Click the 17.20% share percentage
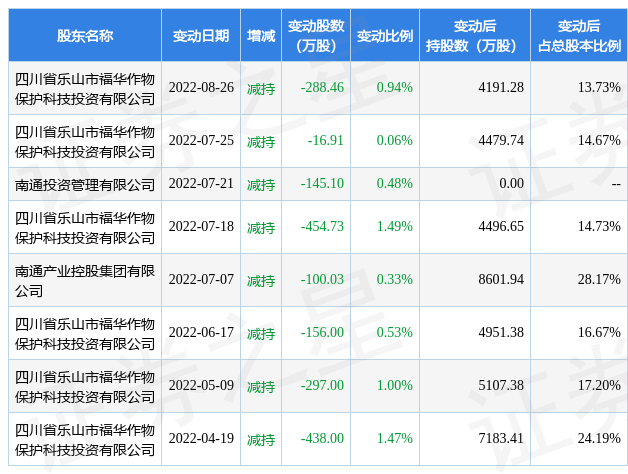 [599, 385]
